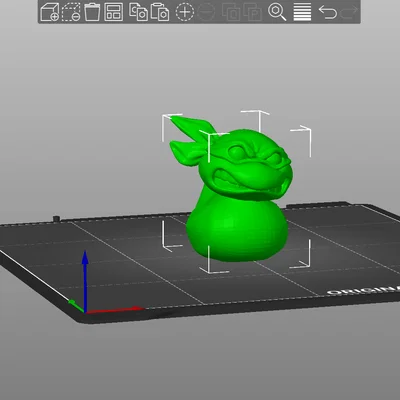This screenshot has width=400, height=400.
Task: Click the Copy icon in toolbar
Action: (138, 12)
